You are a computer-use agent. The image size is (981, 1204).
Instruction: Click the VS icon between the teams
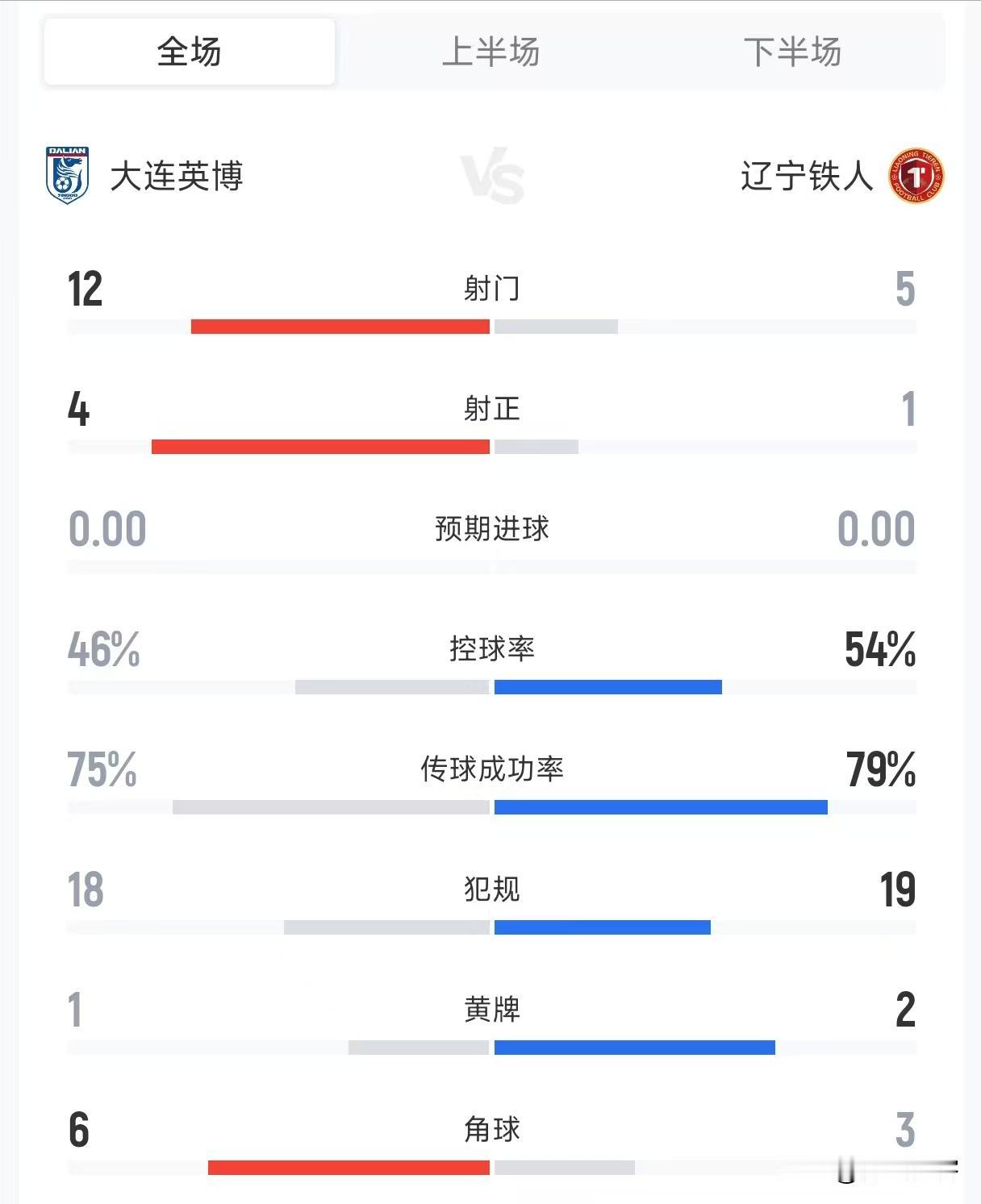[492, 177]
